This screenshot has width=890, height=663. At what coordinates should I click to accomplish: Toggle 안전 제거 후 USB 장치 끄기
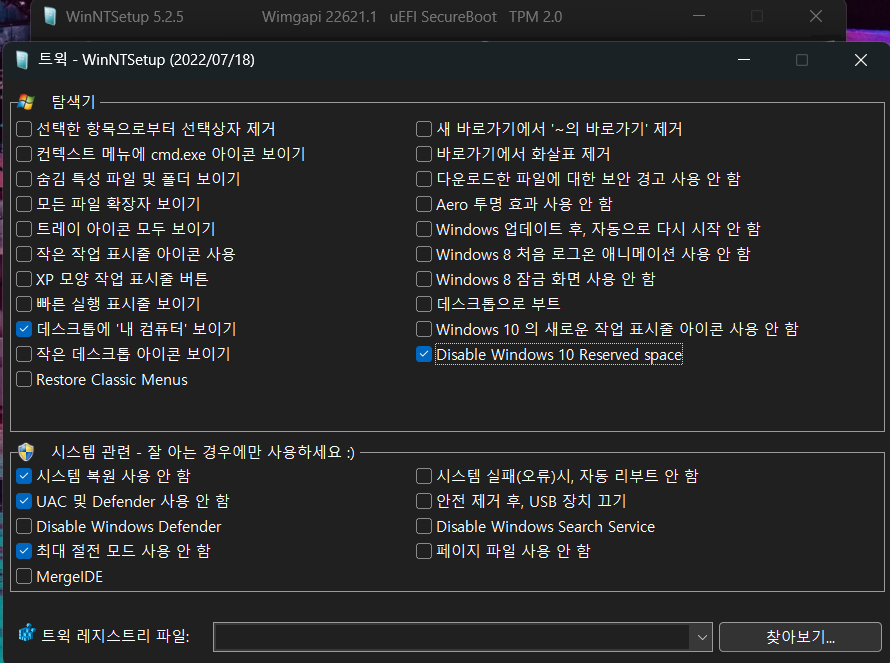click(424, 501)
